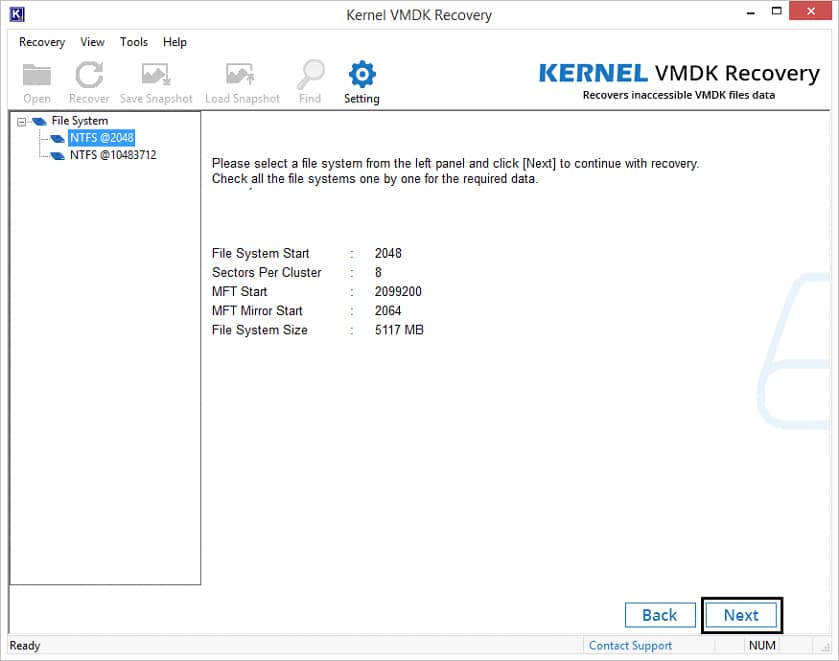Click the MFT Mirror Start value 2064
The height and width of the screenshot is (661, 839).
(388, 311)
